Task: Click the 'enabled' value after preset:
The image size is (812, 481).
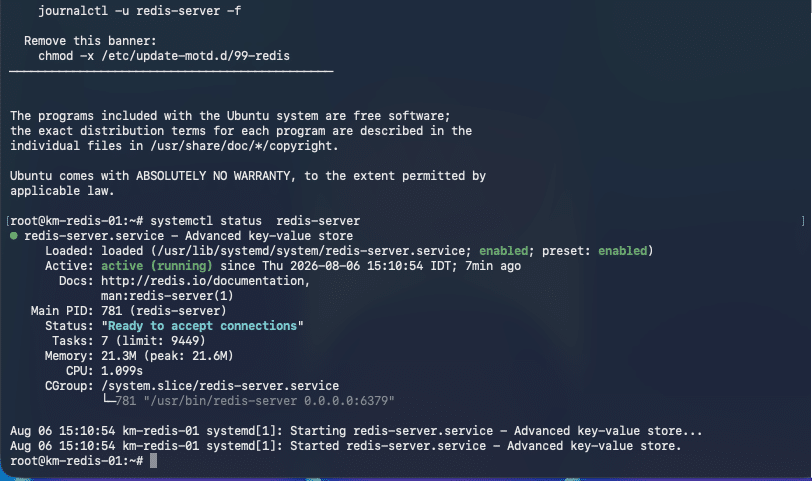Action: click(622, 251)
